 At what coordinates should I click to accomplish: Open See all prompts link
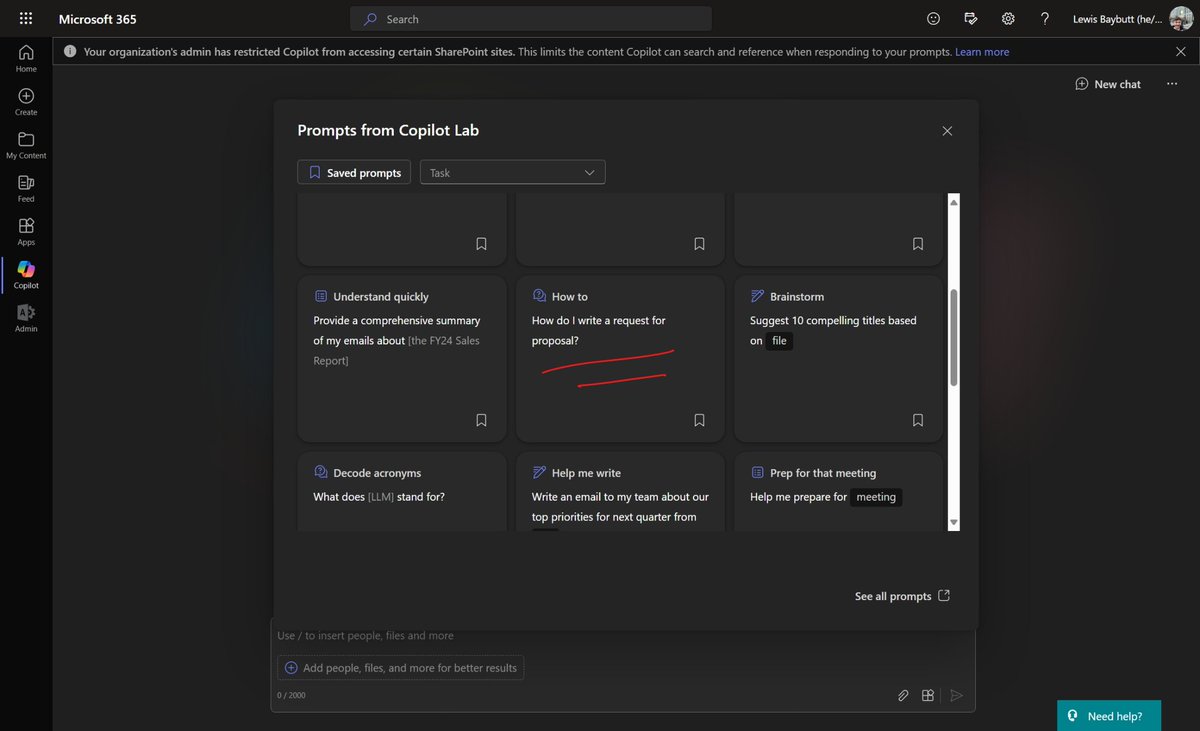[x=902, y=596]
